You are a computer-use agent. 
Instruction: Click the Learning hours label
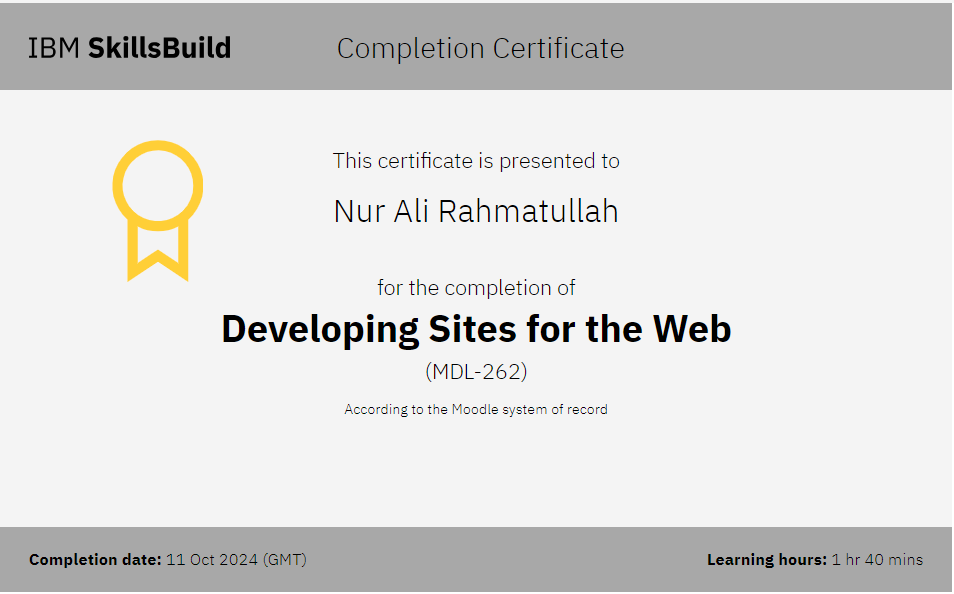[x=766, y=560]
